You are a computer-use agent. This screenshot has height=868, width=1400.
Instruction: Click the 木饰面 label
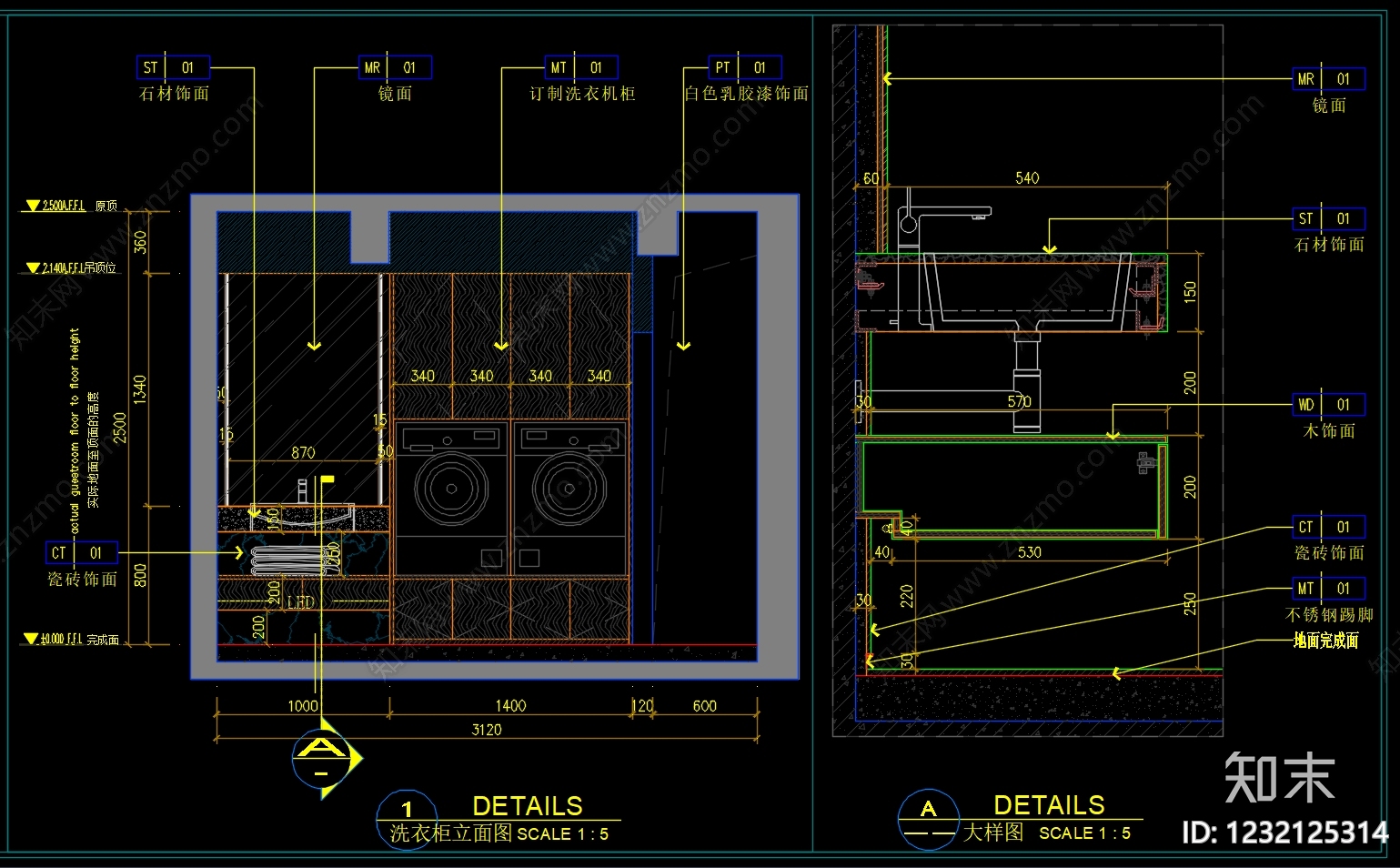1329,431
